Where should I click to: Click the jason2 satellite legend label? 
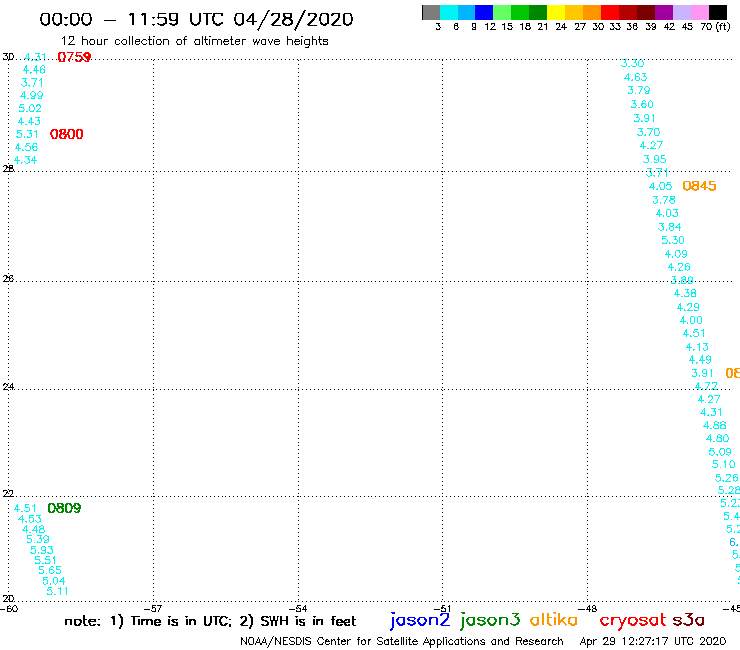coord(420,620)
